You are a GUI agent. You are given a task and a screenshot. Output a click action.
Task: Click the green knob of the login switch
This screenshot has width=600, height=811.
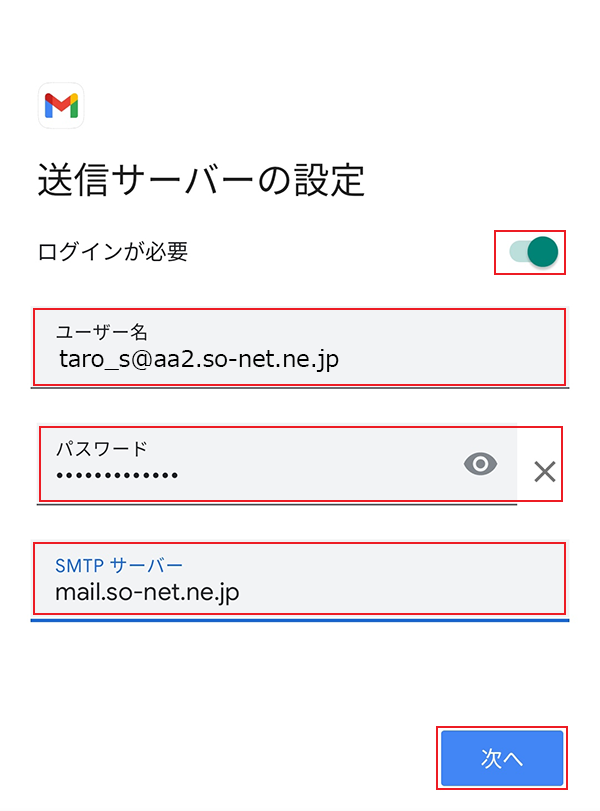tap(542, 252)
